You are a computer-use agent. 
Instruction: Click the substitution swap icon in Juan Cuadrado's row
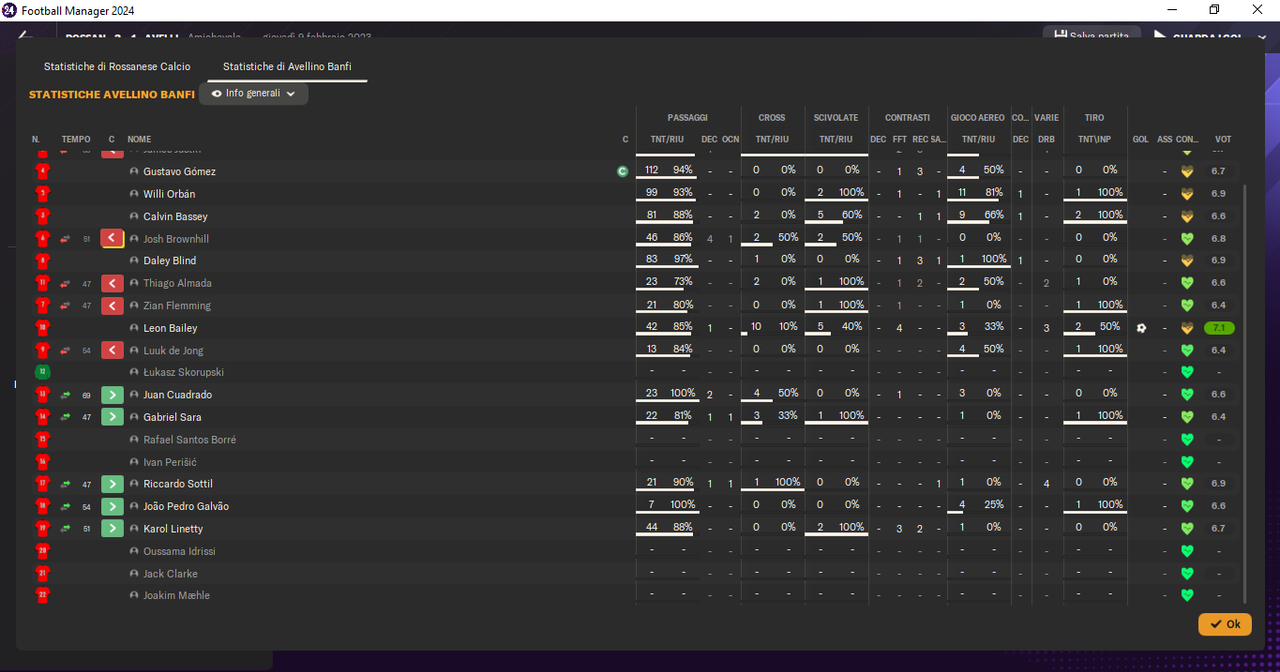tap(65, 395)
